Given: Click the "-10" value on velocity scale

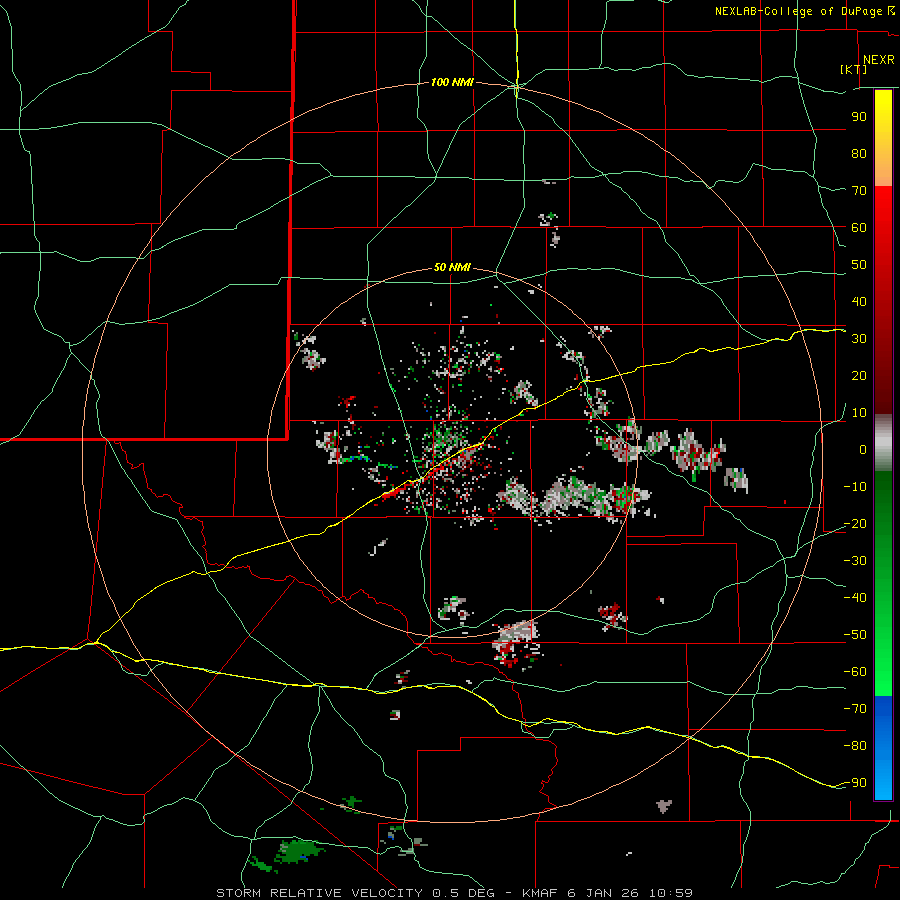Looking at the screenshot, I should [x=855, y=487].
